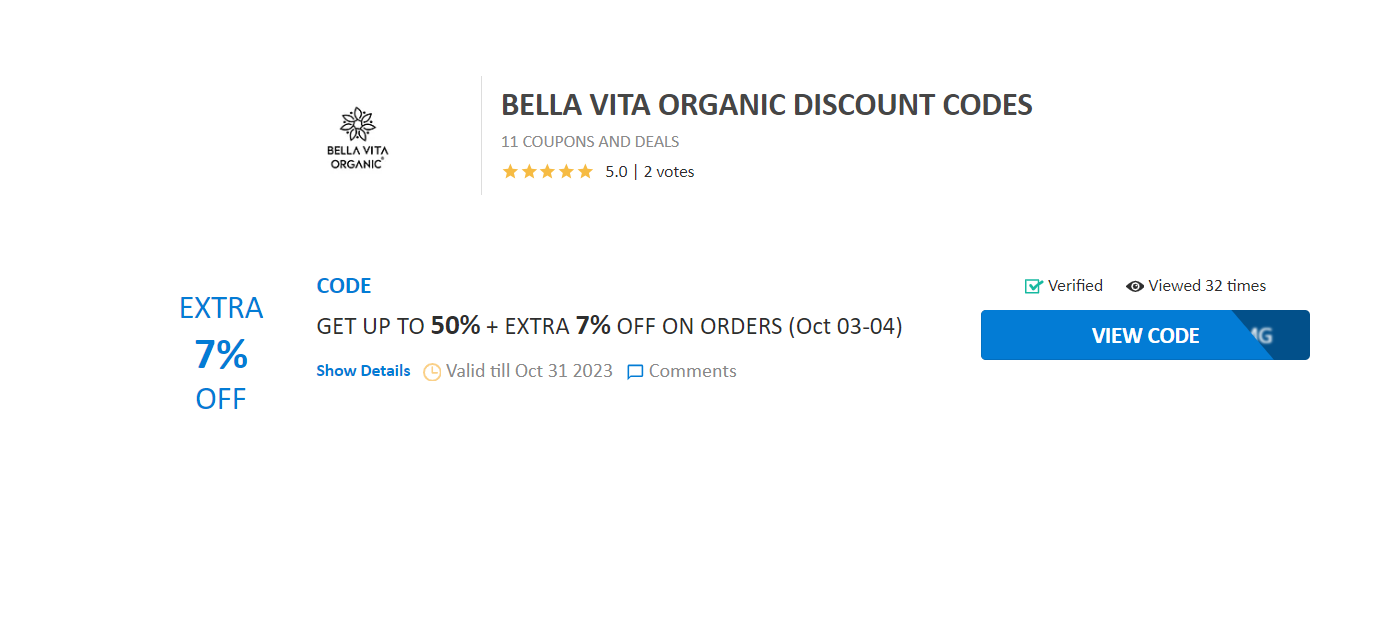Click the Bella Vita Organic Discount Codes heading
This screenshot has height=632, width=1384.
pyautogui.click(x=766, y=105)
